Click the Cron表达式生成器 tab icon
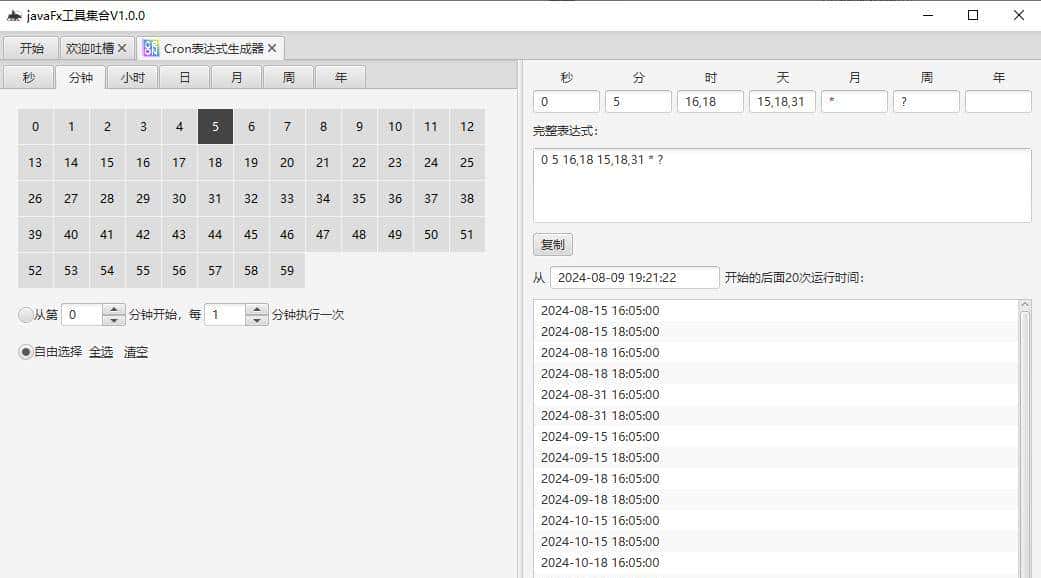The height and width of the screenshot is (578, 1041). coord(152,47)
